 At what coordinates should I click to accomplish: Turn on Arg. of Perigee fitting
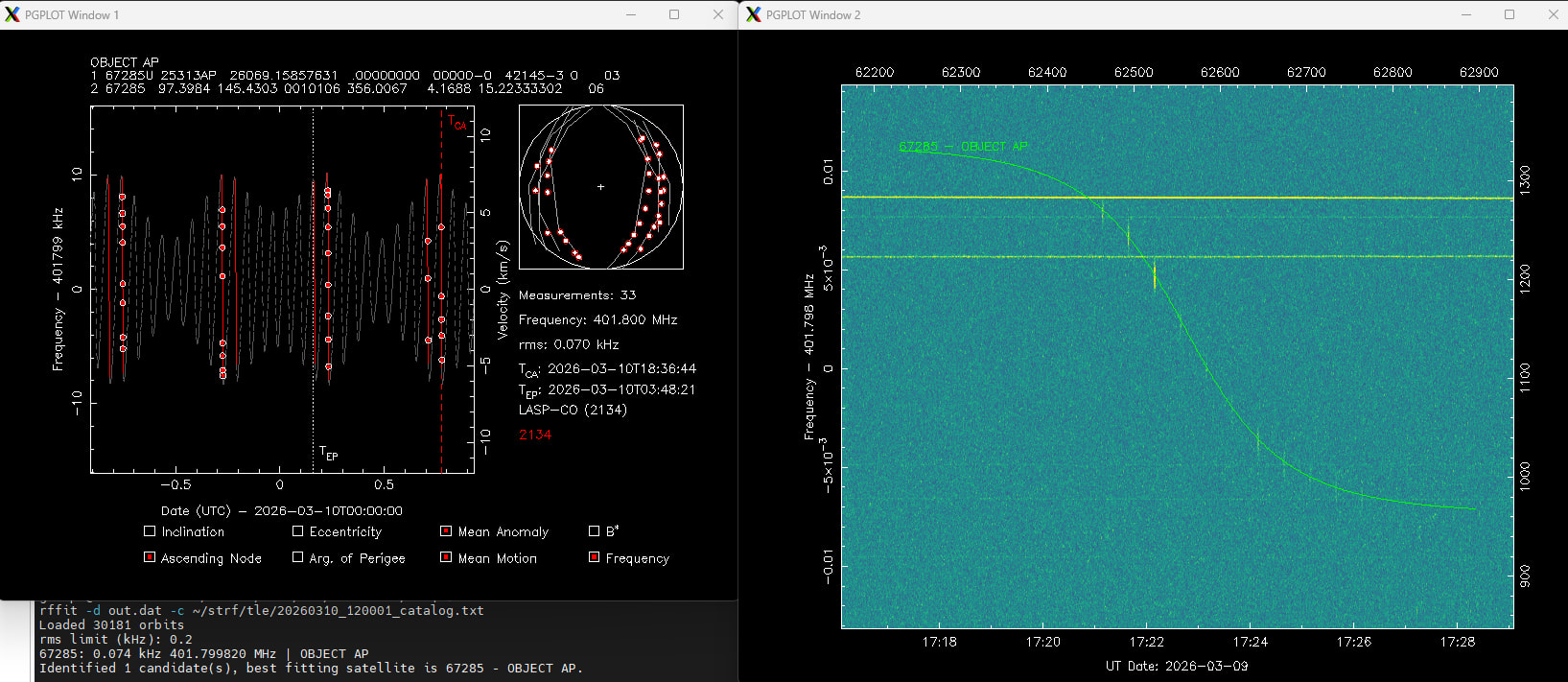(297, 557)
